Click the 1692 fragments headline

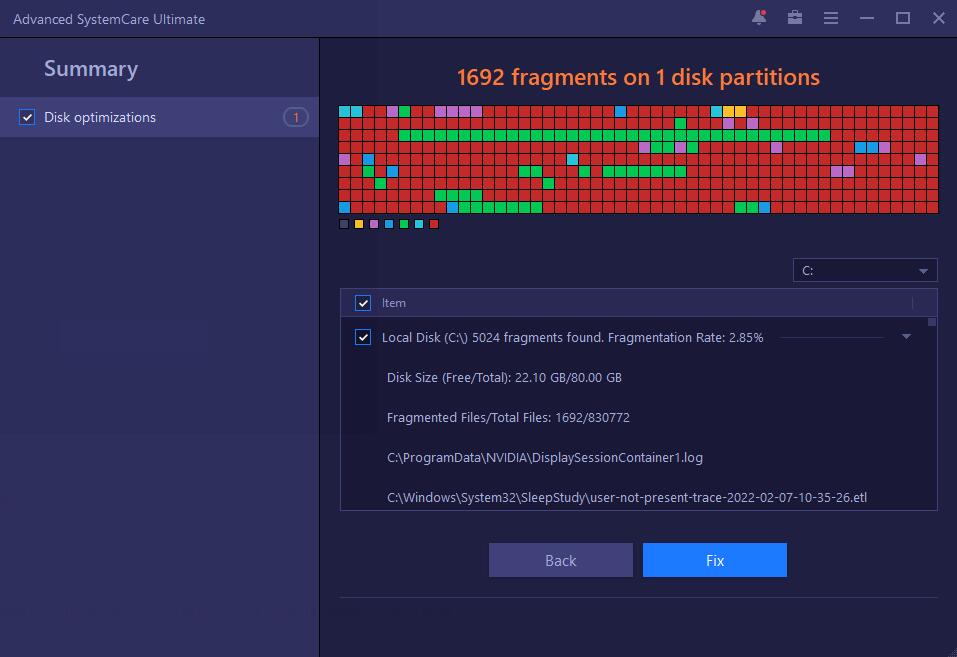click(638, 77)
